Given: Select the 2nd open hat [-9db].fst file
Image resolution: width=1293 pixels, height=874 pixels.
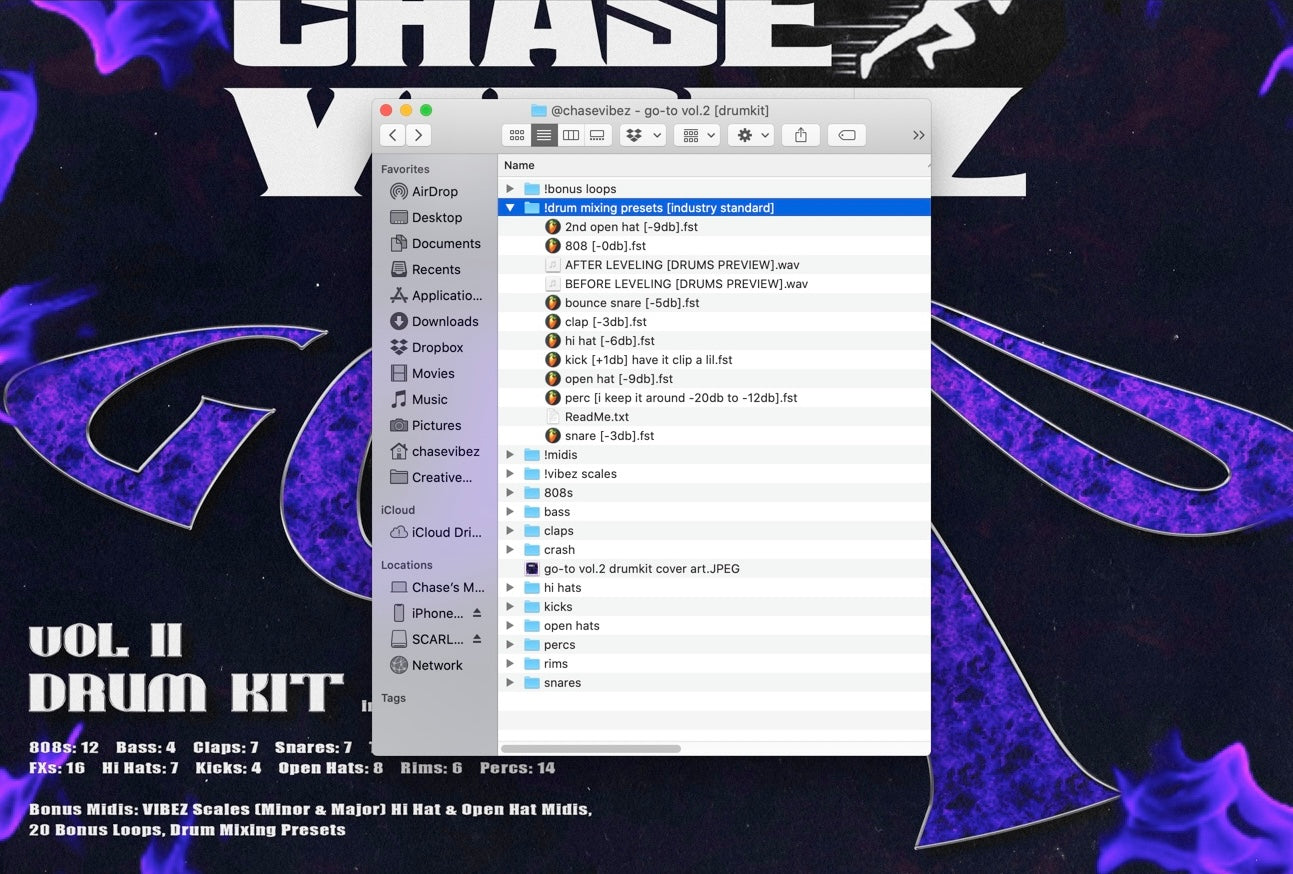Looking at the screenshot, I should (714, 227).
